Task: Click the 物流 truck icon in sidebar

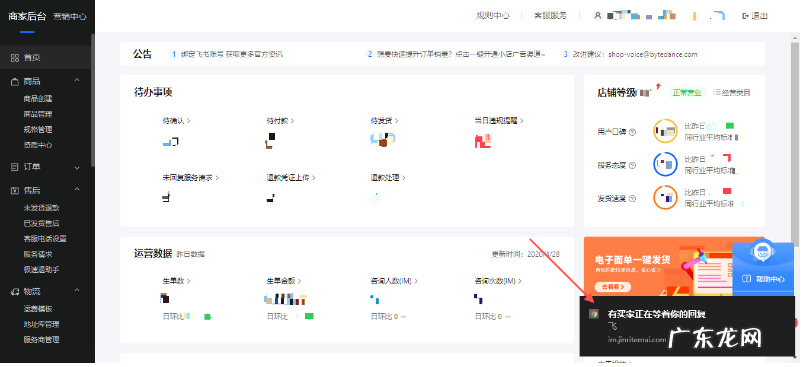Action: pos(14,291)
